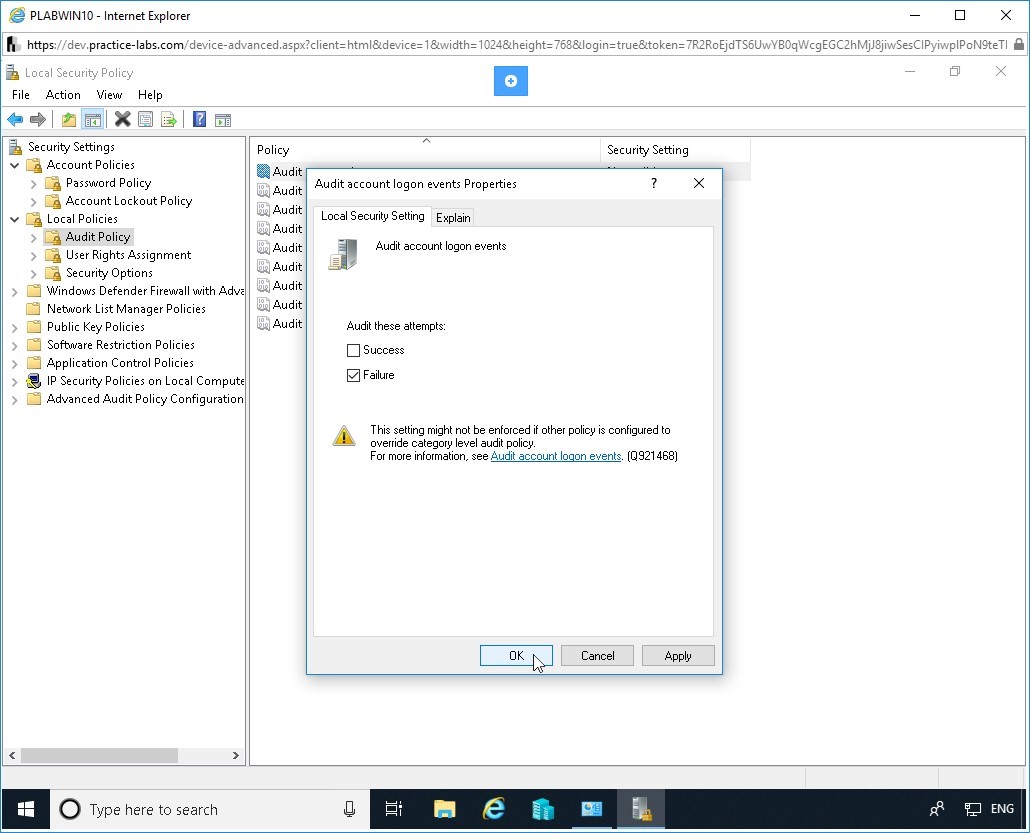Open the Audit account logon events link
Image resolution: width=1030 pixels, height=833 pixels.
pos(556,456)
